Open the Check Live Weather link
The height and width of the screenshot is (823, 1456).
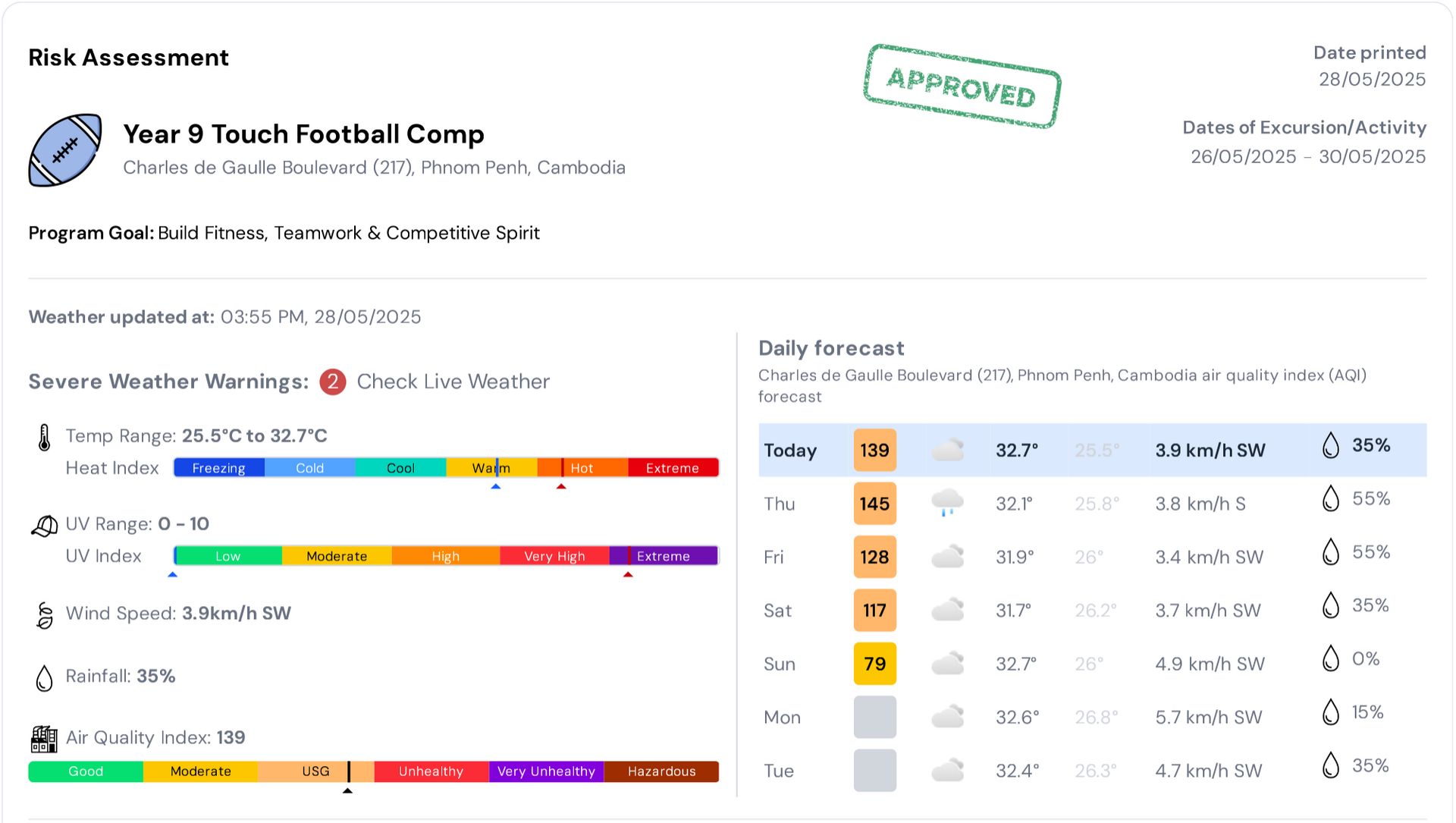[453, 382]
